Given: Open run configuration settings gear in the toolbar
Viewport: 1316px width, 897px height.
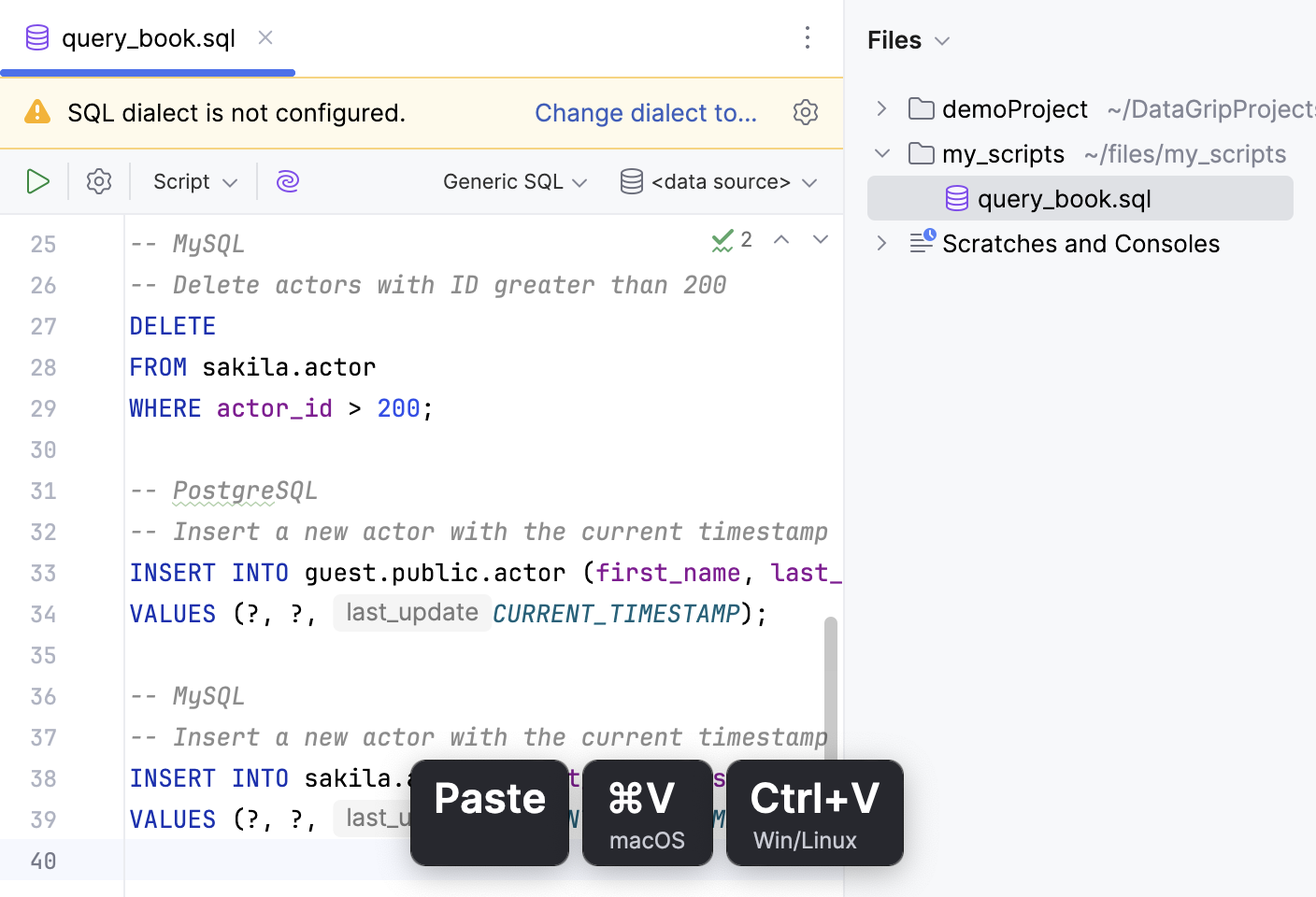Looking at the screenshot, I should [x=98, y=181].
